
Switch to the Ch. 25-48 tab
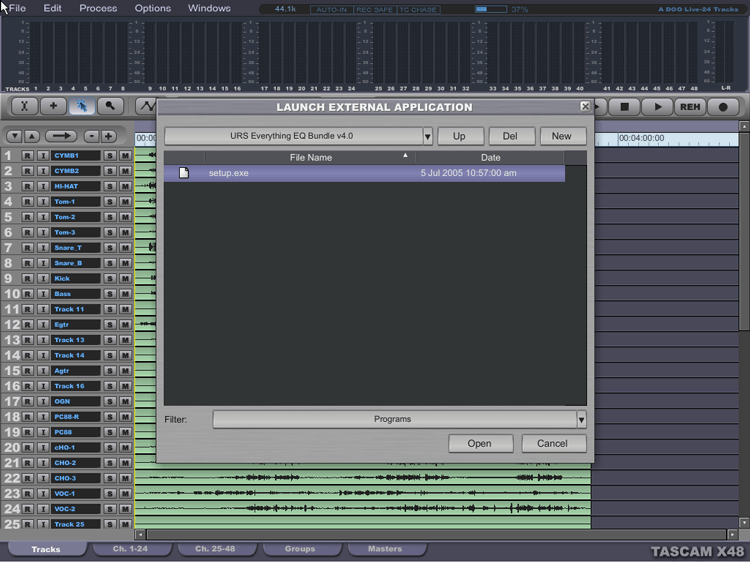click(215, 549)
